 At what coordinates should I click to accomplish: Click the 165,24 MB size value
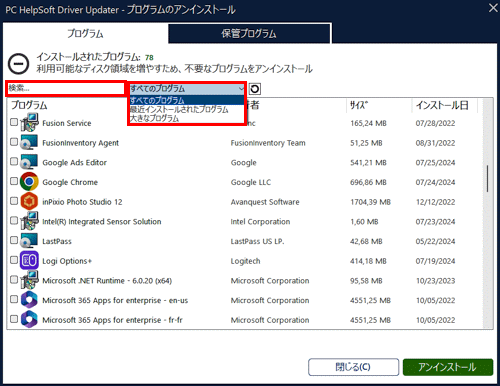[368, 123]
